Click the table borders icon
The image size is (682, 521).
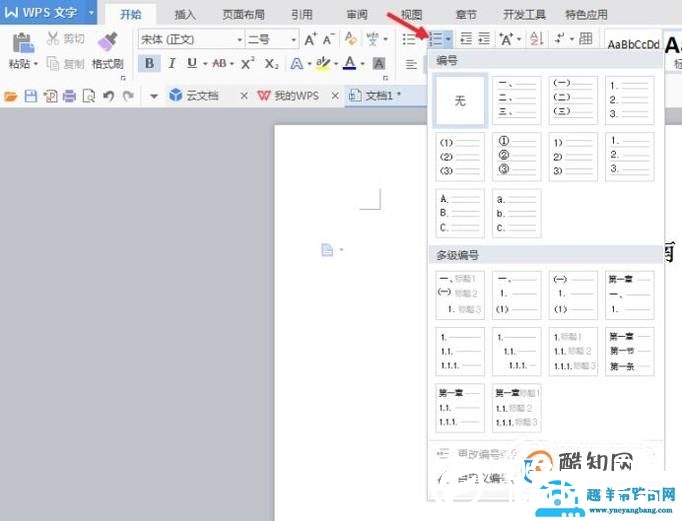point(586,39)
